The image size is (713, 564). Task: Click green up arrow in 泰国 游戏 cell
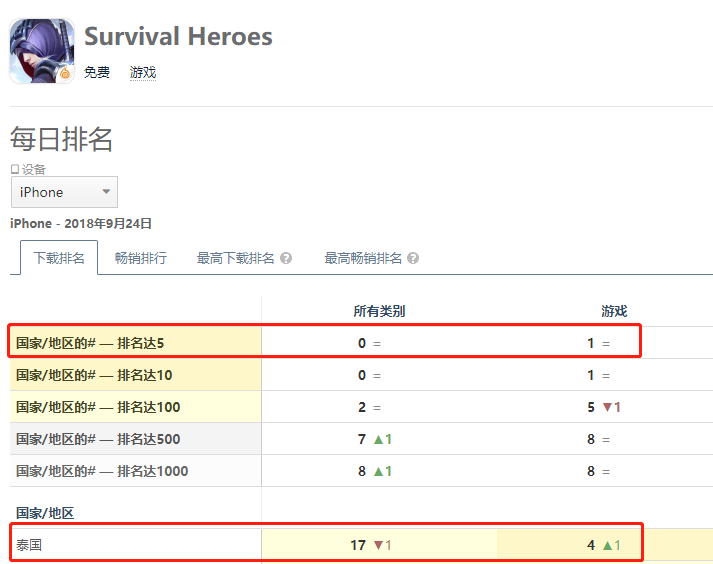[608, 545]
